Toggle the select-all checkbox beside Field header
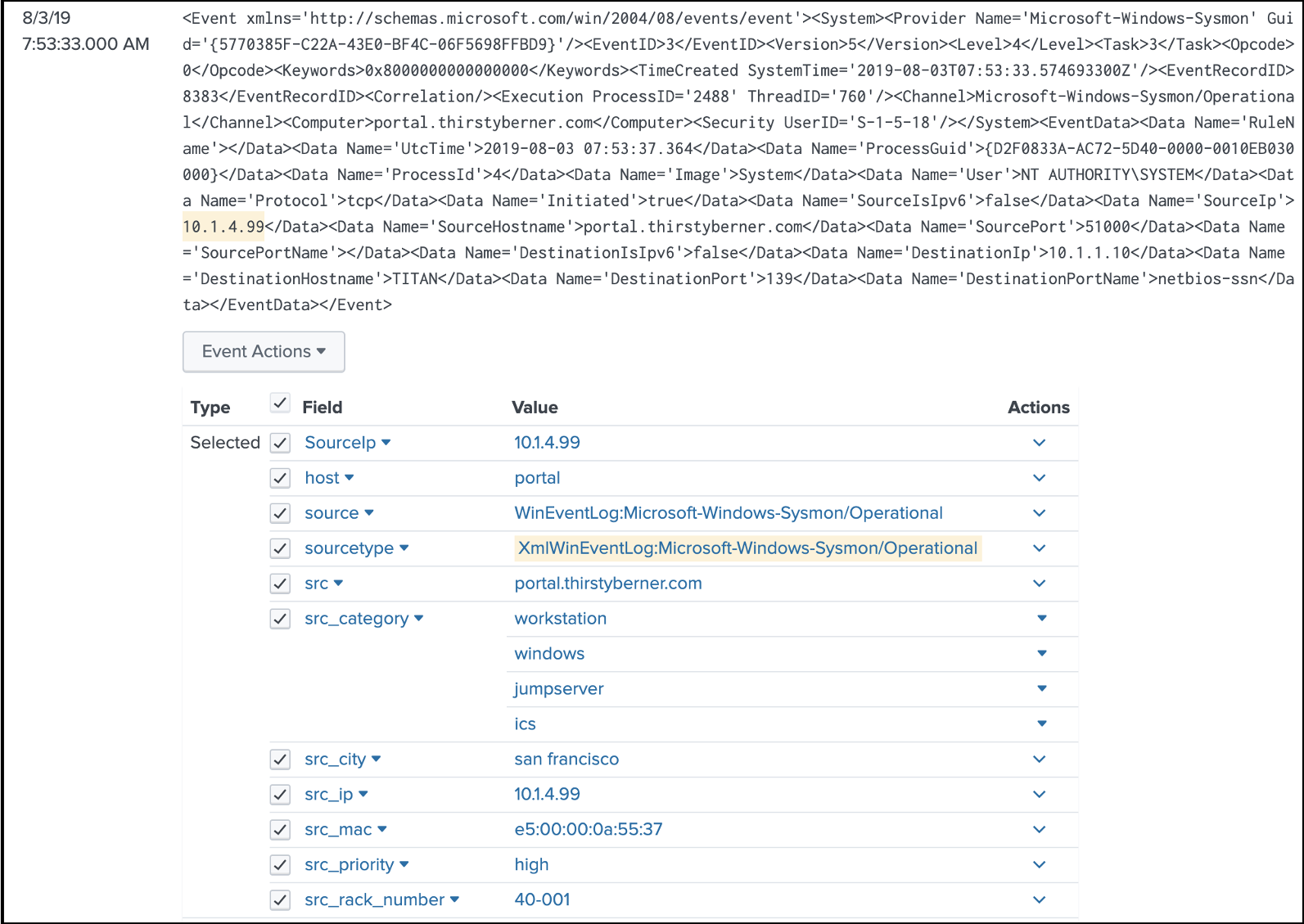The height and width of the screenshot is (924, 1304). (280, 403)
